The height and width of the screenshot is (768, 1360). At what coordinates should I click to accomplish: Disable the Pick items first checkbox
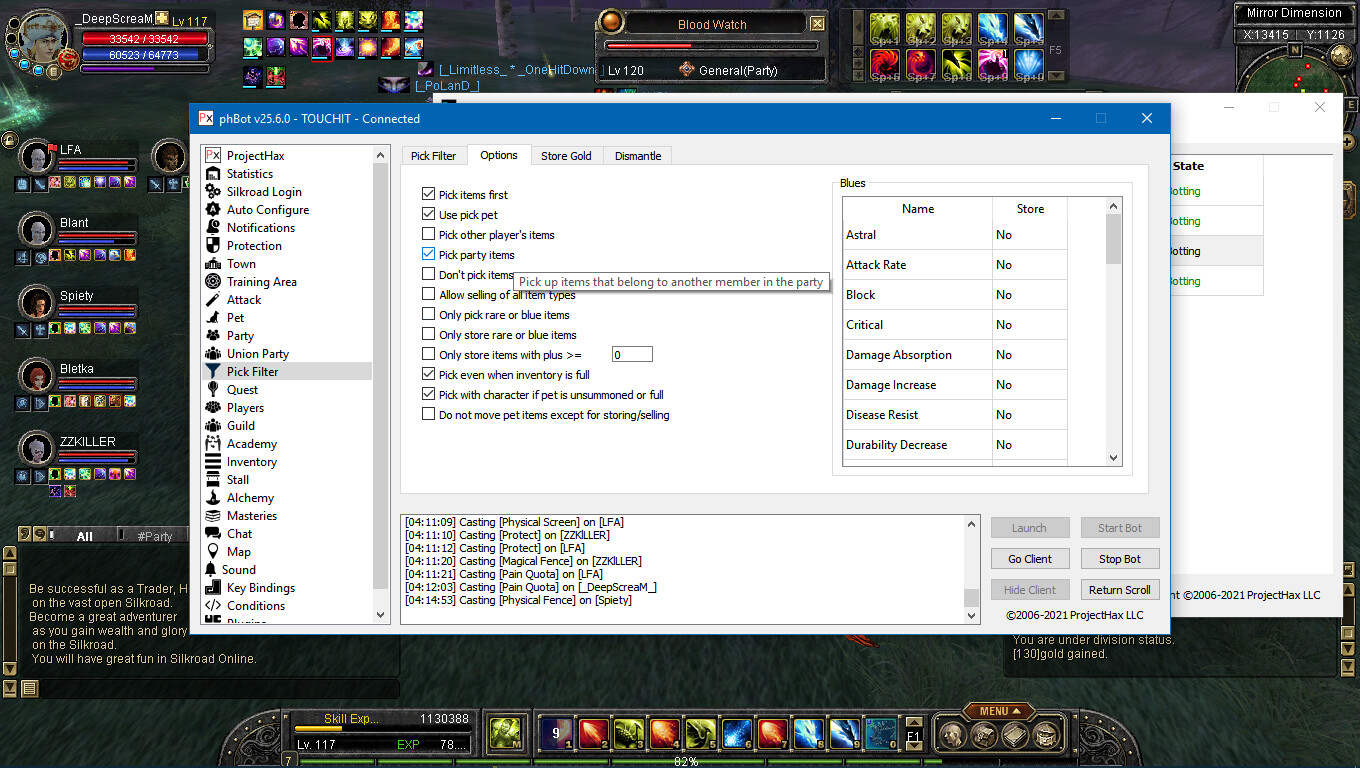pyautogui.click(x=429, y=195)
